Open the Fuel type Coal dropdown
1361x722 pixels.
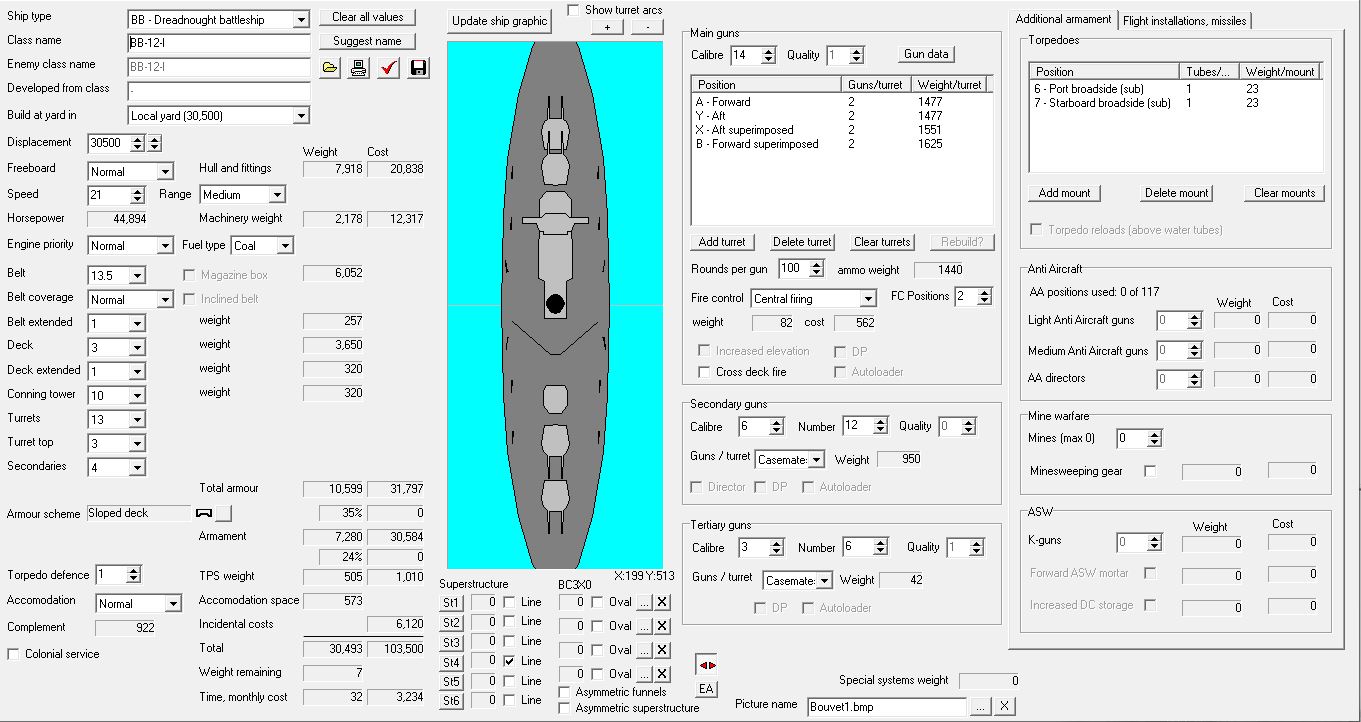tap(284, 246)
